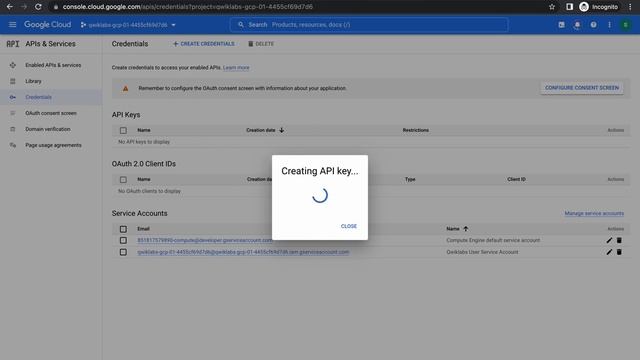Click Close in the Creating API key dialog
Image resolution: width=640 pixels, height=360 pixels.
pyautogui.click(x=349, y=226)
